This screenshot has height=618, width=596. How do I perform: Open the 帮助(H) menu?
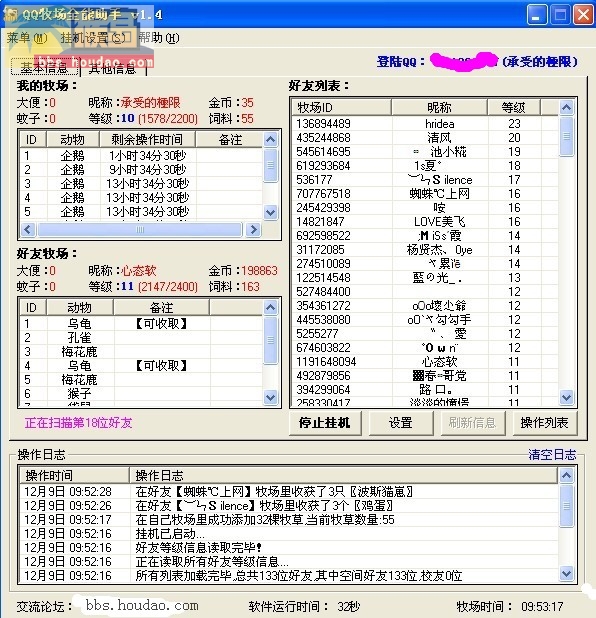point(159,38)
